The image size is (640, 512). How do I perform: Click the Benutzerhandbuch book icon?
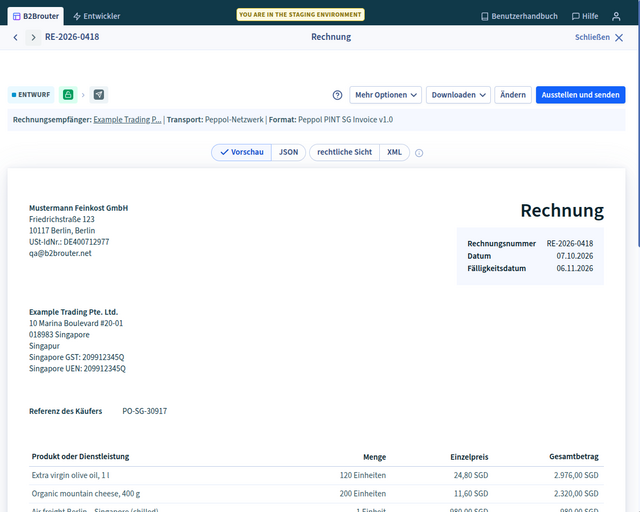click(484, 16)
